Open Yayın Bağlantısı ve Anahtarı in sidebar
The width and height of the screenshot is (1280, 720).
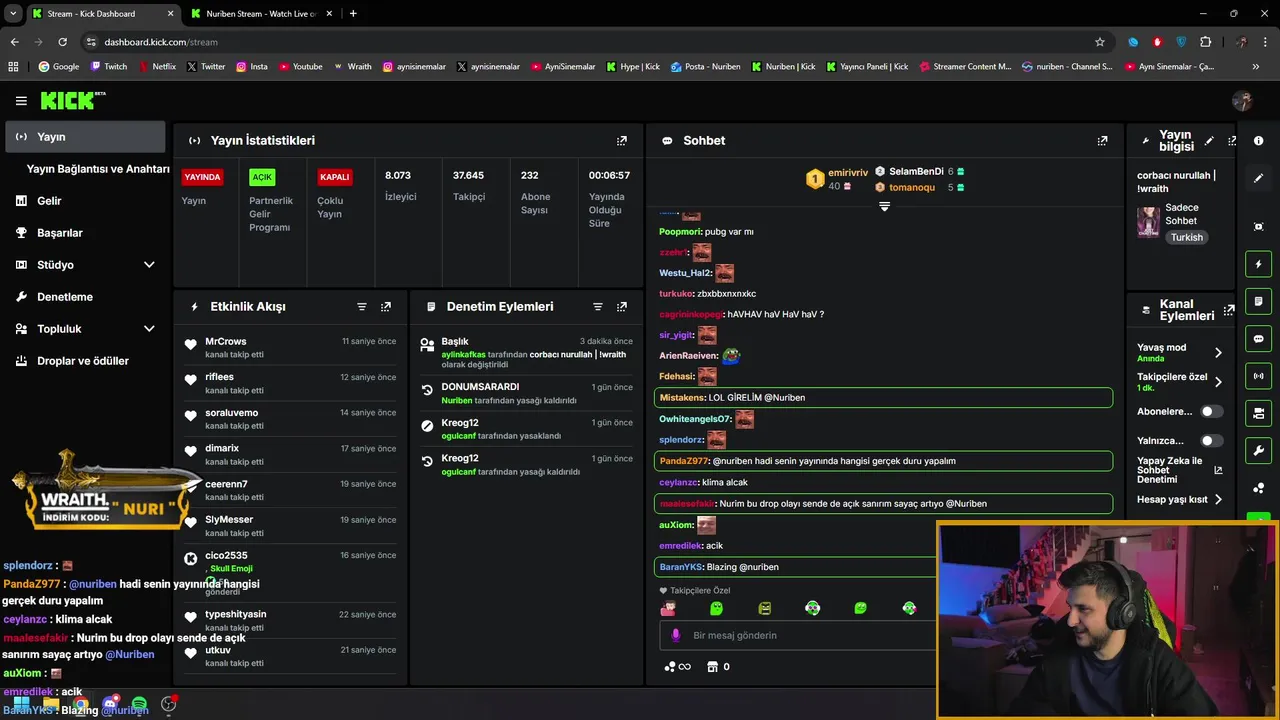coord(98,169)
